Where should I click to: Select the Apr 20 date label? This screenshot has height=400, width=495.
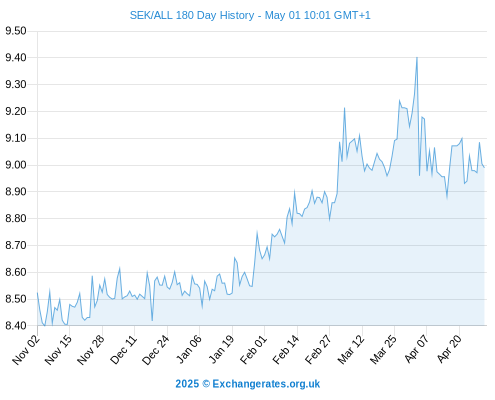tap(449, 349)
